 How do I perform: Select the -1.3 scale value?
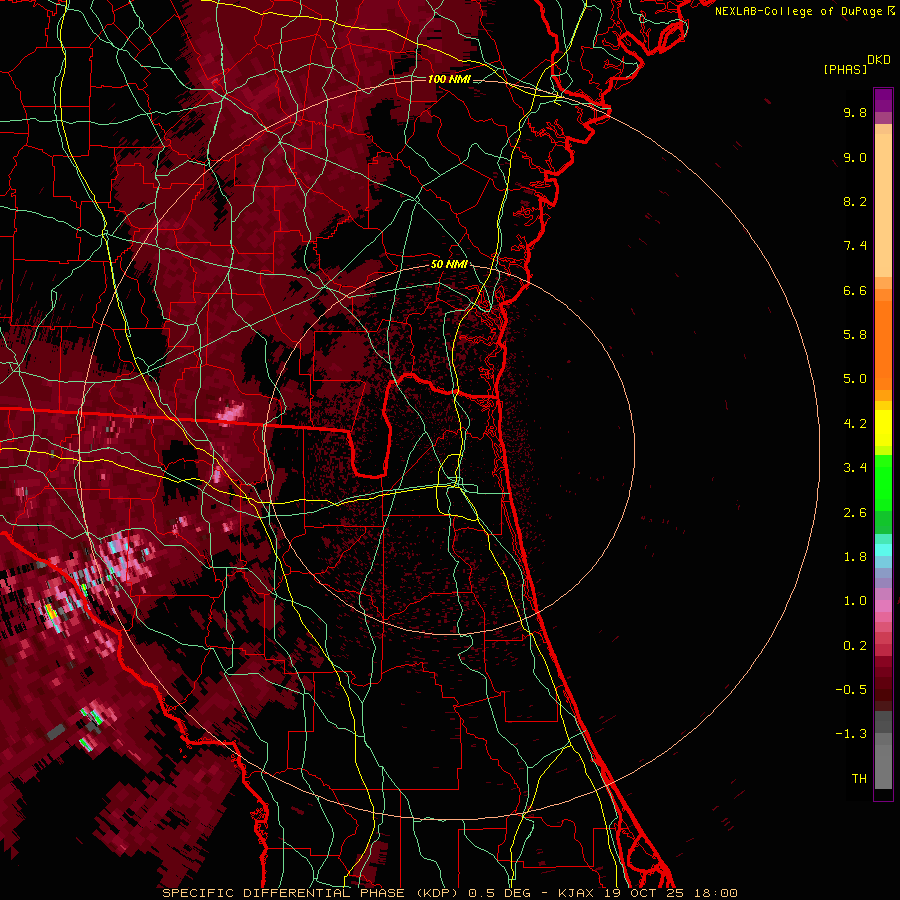(x=851, y=734)
